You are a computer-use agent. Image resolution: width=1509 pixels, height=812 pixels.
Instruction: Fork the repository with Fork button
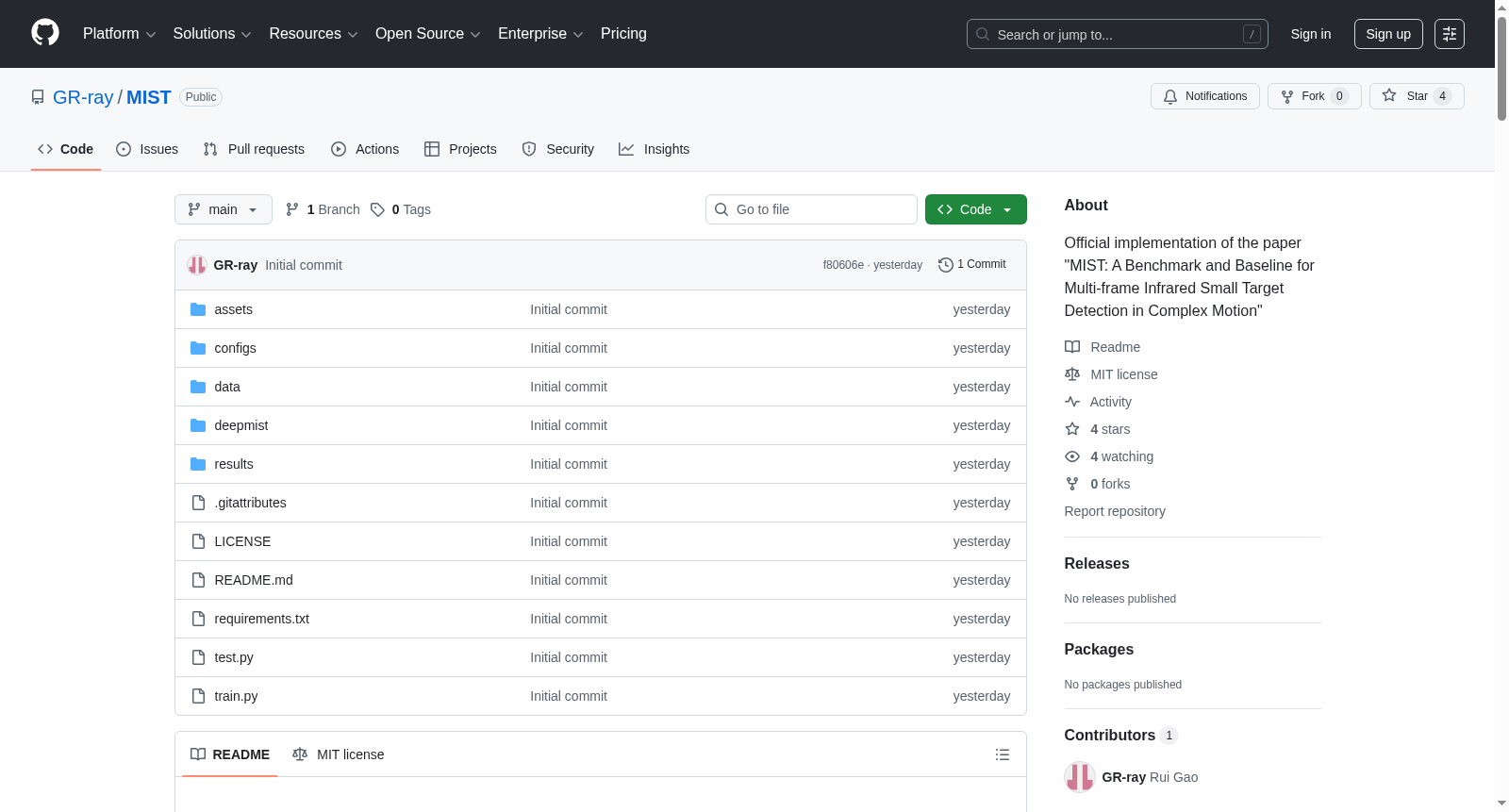click(1314, 96)
